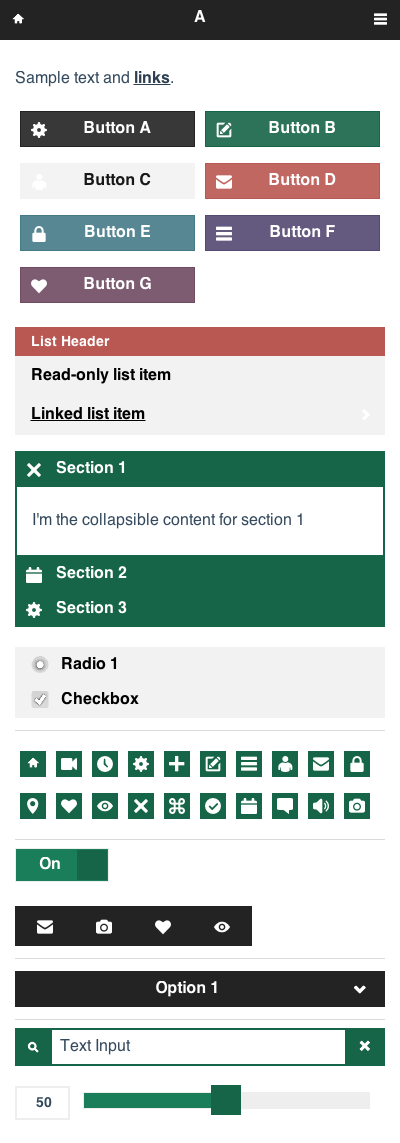Click the command symbol icon in the grid
Screen dimensions: 400x1143
177,806
